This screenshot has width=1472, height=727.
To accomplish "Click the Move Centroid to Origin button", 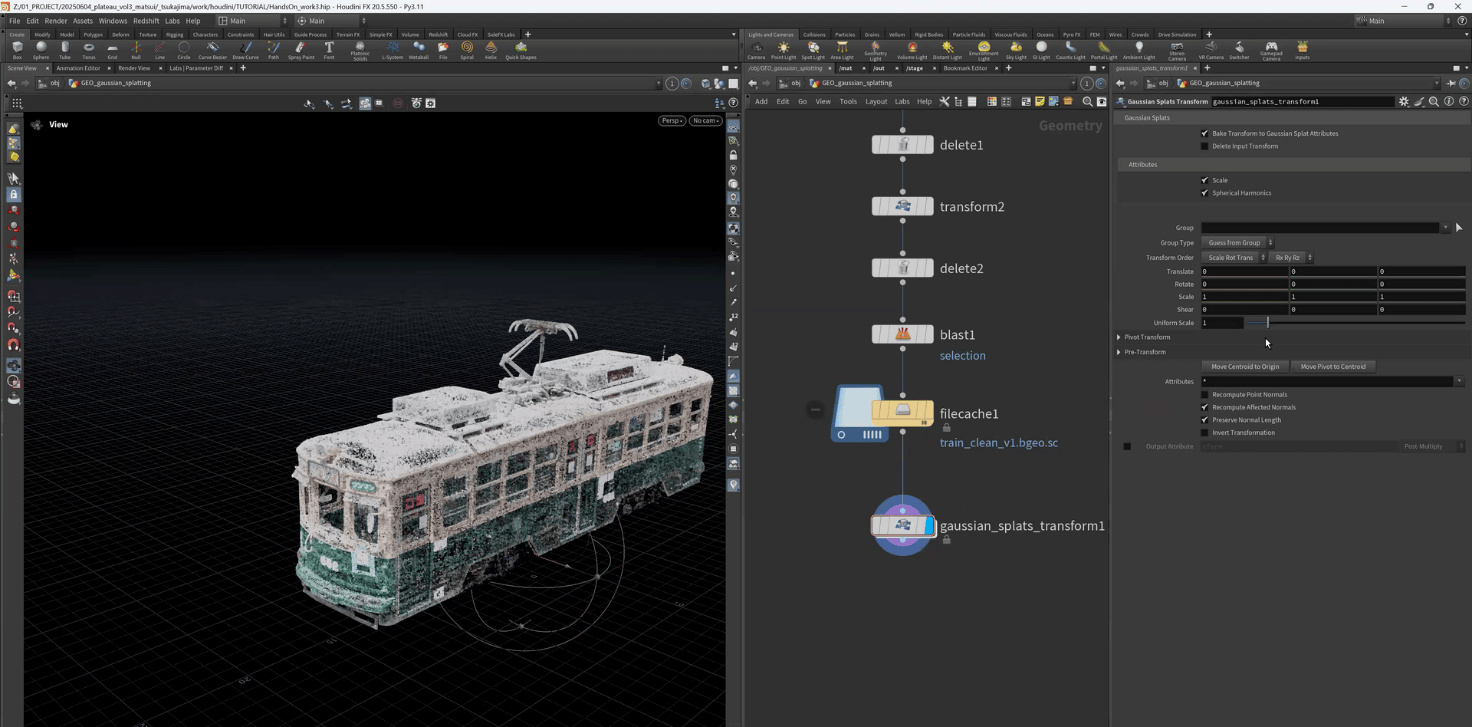I will coord(1245,367).
